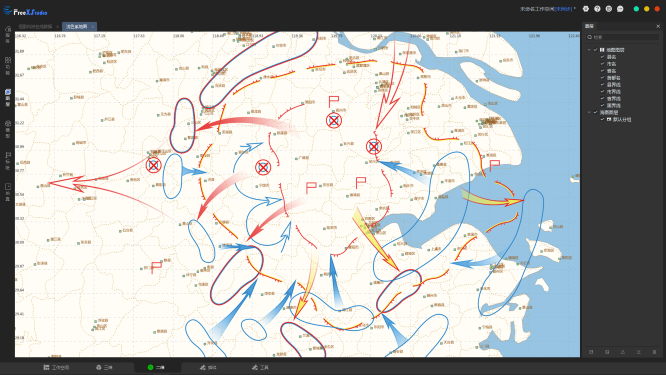Screen dimensions: 666x375
Task: Click the last icon in the layer panel footer
Action: click(654, 352)
